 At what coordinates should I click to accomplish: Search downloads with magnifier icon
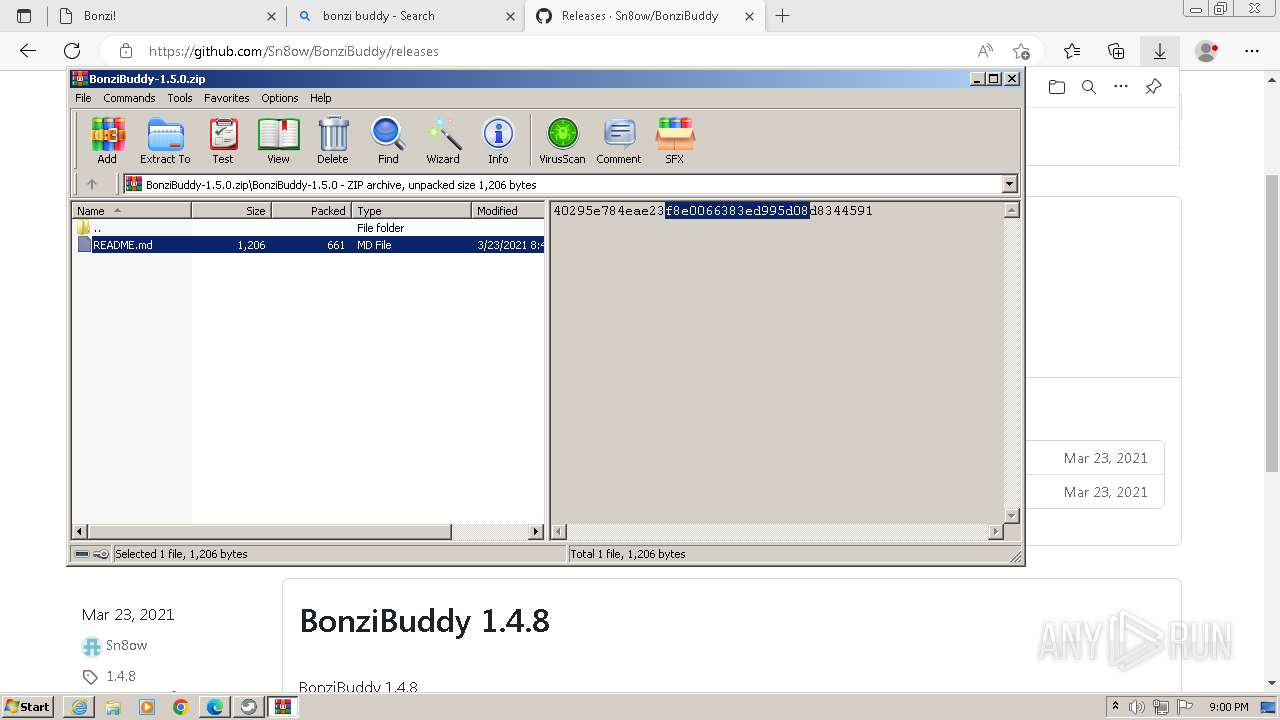coord(1089,87)
